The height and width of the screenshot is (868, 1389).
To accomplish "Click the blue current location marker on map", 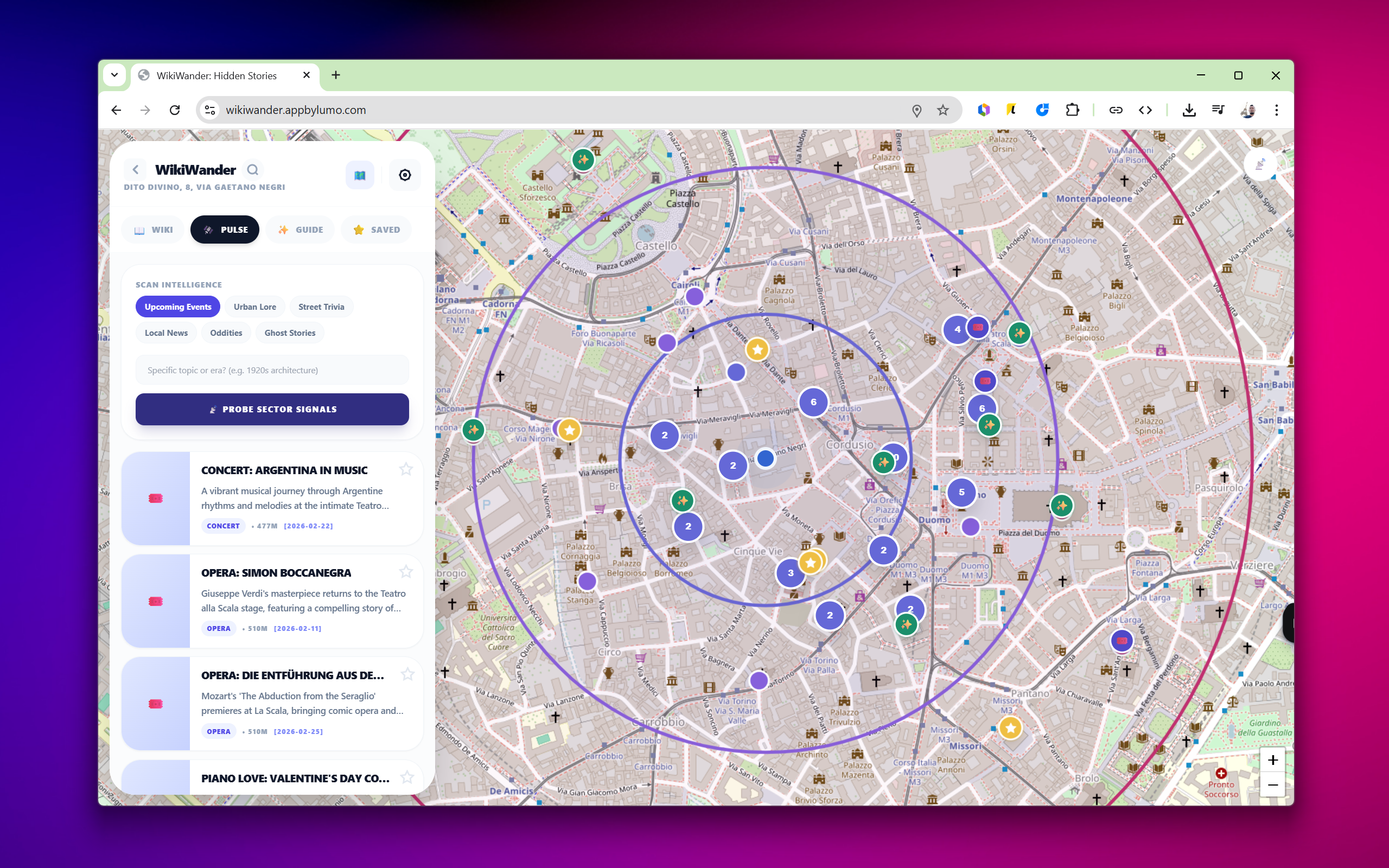I will pyautogui.click(x=765, y=458).
